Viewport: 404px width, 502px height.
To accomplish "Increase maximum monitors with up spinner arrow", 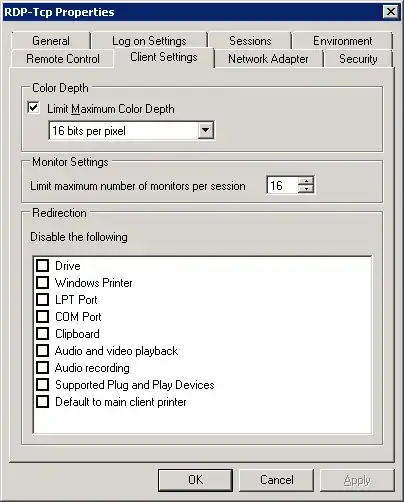I will [x=306, y=181].
